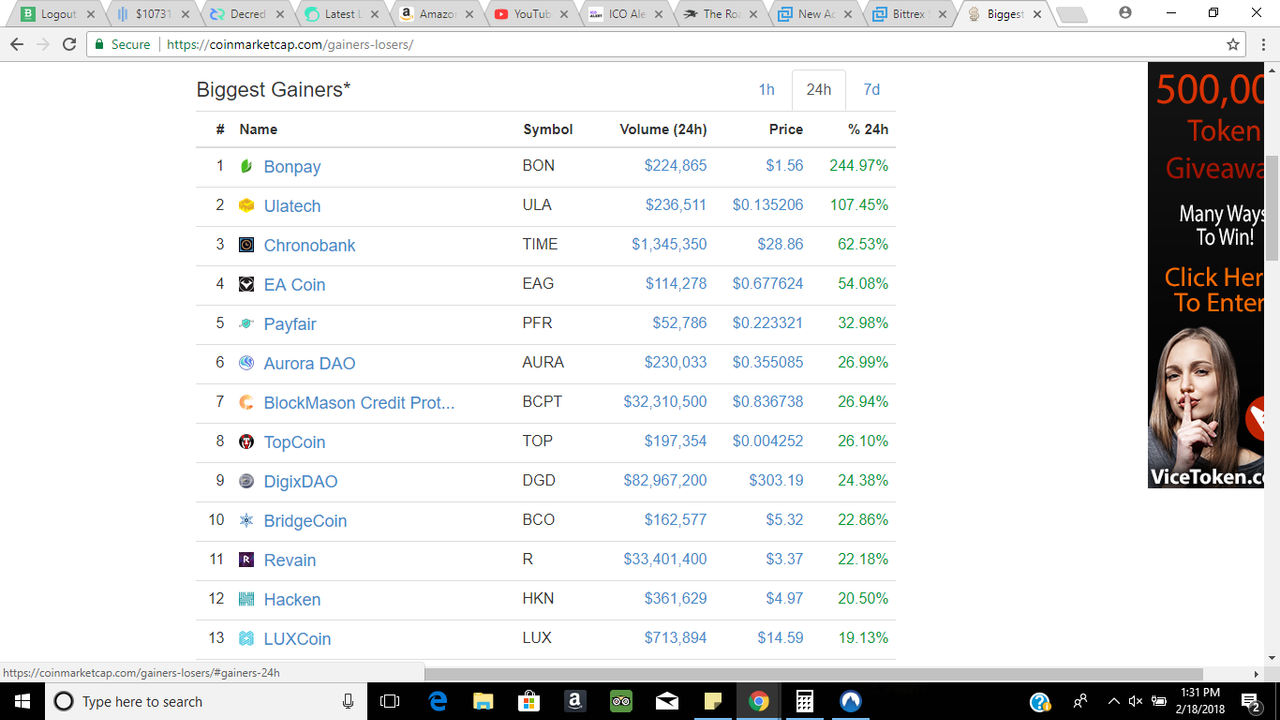
Task: Click the address bar URL field
Action: coord(690,45)
